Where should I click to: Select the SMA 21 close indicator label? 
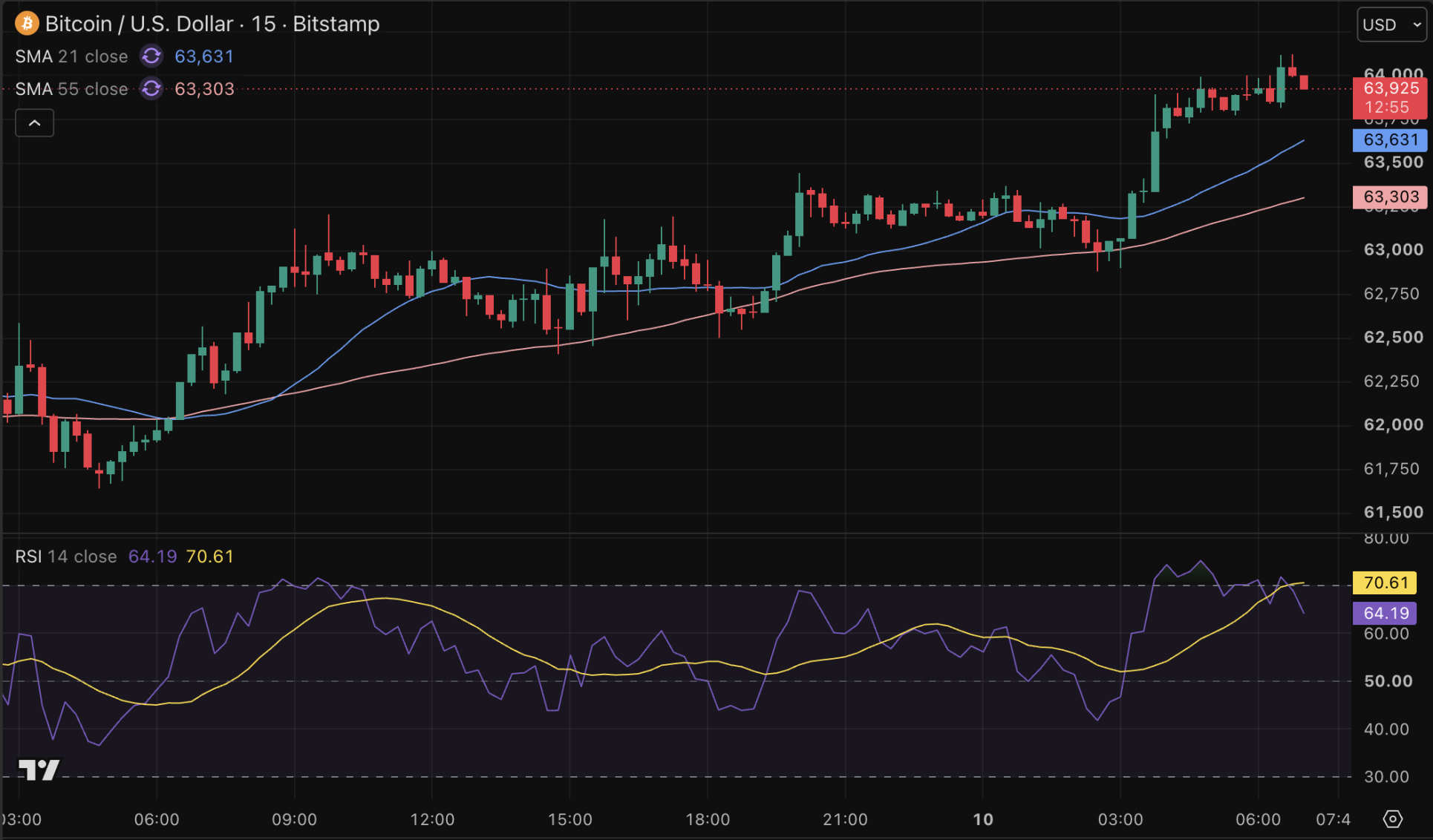(x=71, y=56)
